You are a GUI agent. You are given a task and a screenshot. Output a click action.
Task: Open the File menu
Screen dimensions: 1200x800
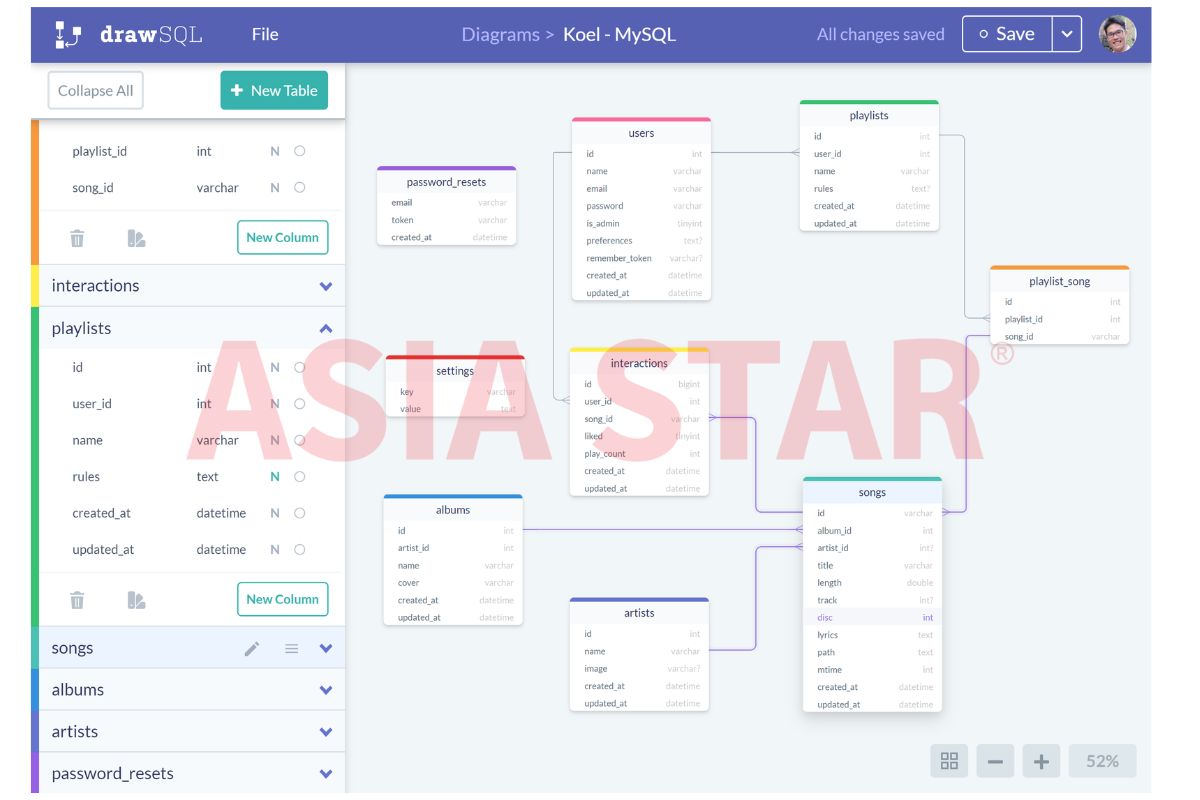265,34
